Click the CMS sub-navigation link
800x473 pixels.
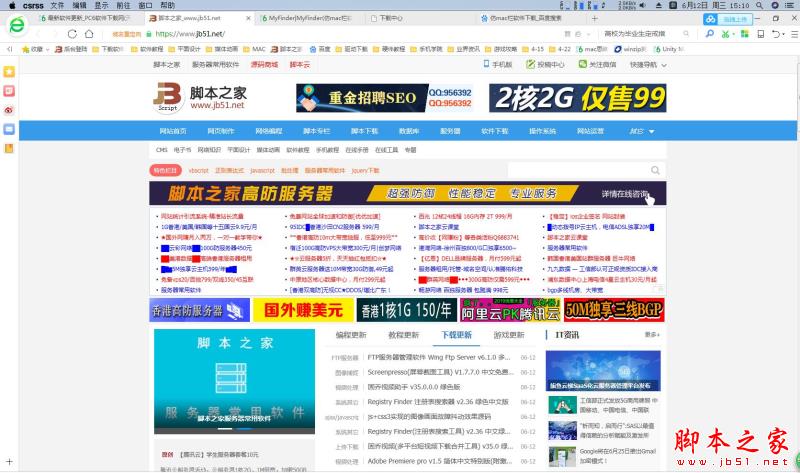[162, 150]
